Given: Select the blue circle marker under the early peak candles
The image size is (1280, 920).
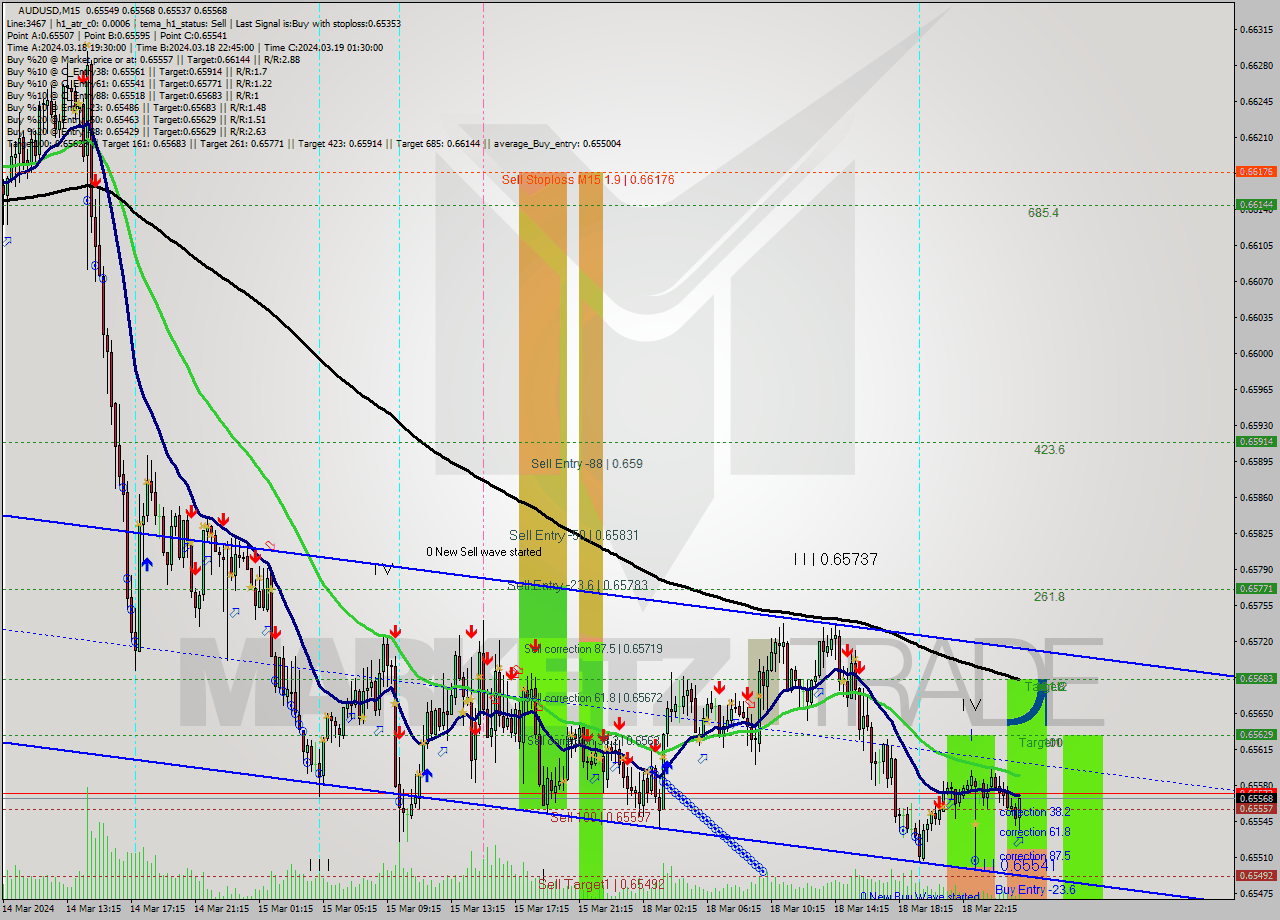Looking at the screenshot, I should tap(88, 199).
